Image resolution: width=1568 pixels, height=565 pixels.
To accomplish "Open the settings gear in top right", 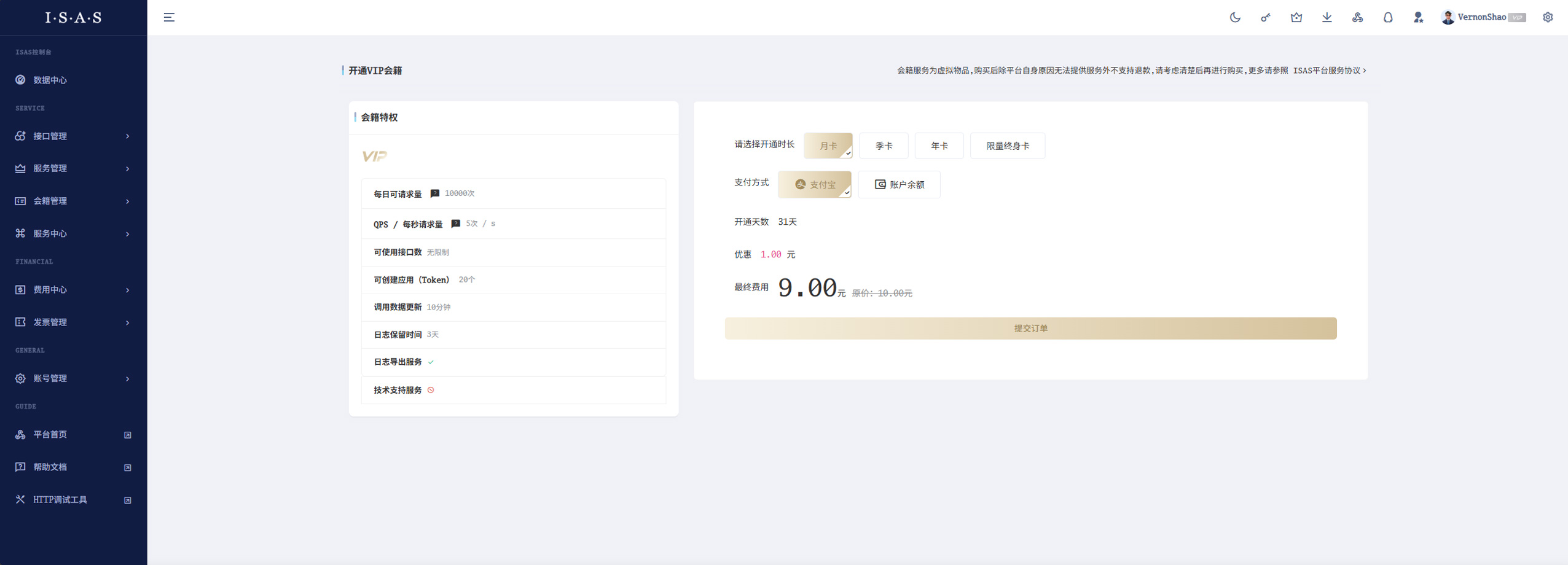I will click(x=1547, y=17).
